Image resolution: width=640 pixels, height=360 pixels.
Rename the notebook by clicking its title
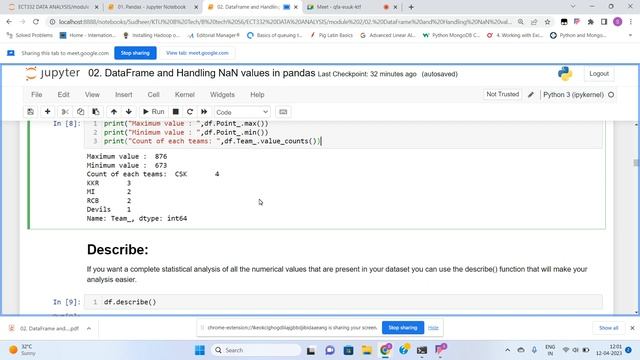pos(202,73)
